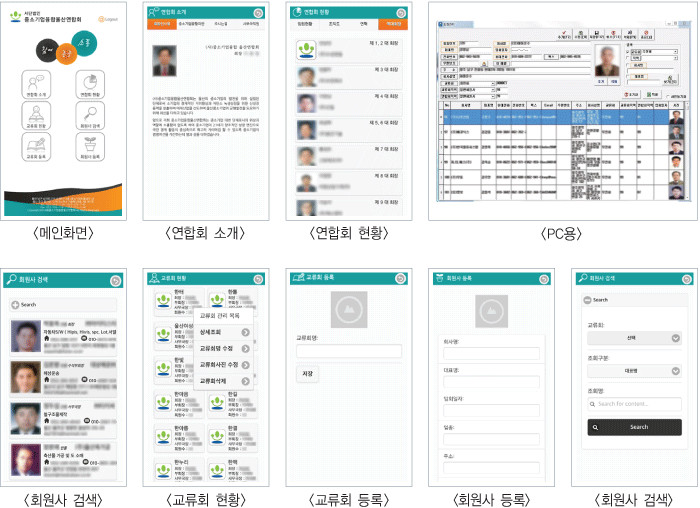Open 제 3 대 회장 entry
700x508 pixels.
click(349, 77)
